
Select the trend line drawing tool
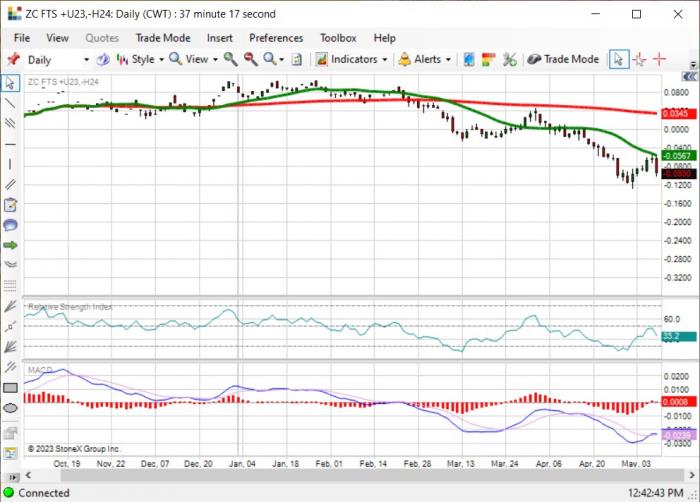pos(10,103)
